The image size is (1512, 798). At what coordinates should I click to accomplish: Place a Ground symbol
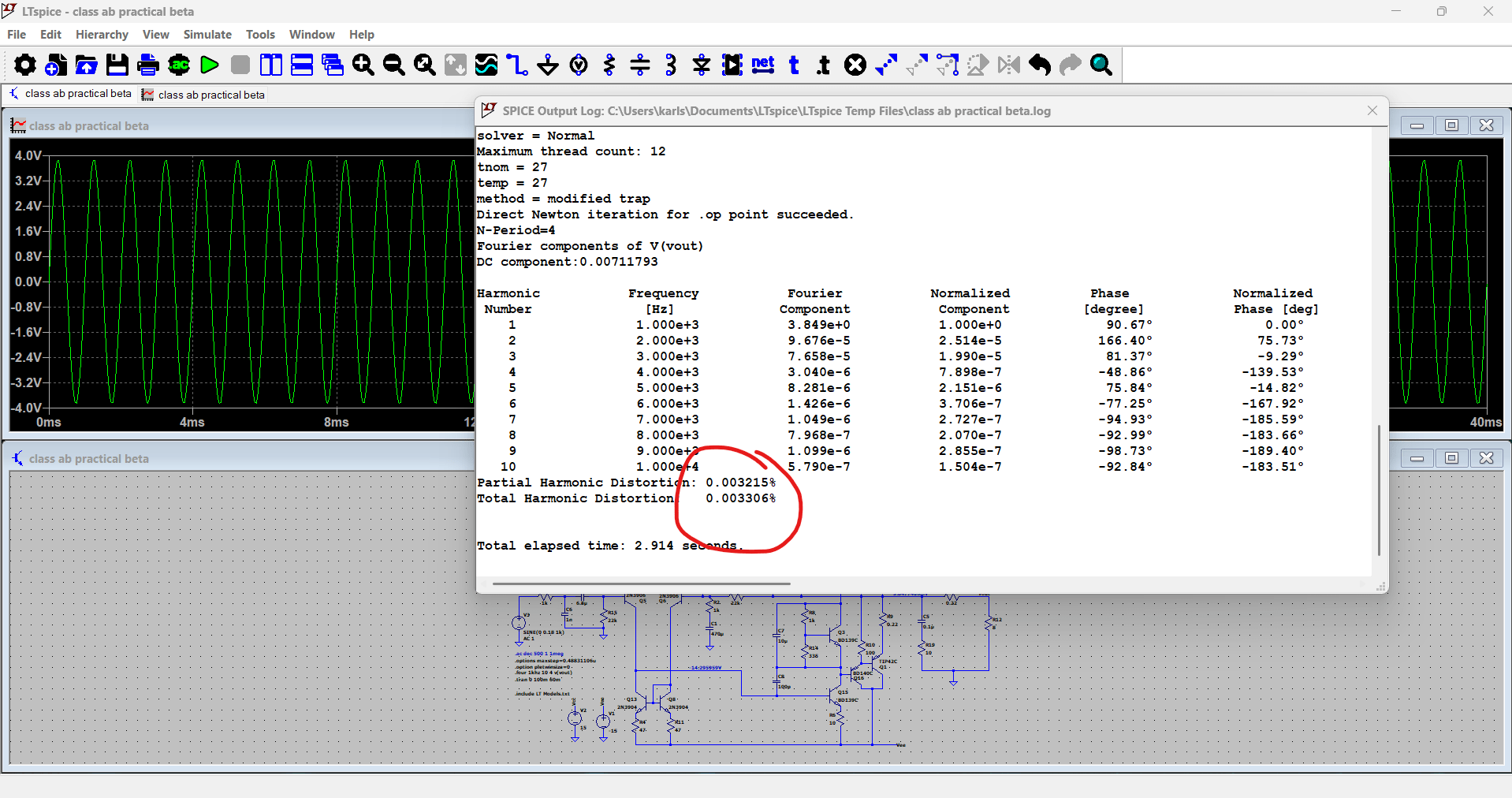[548, 65]
